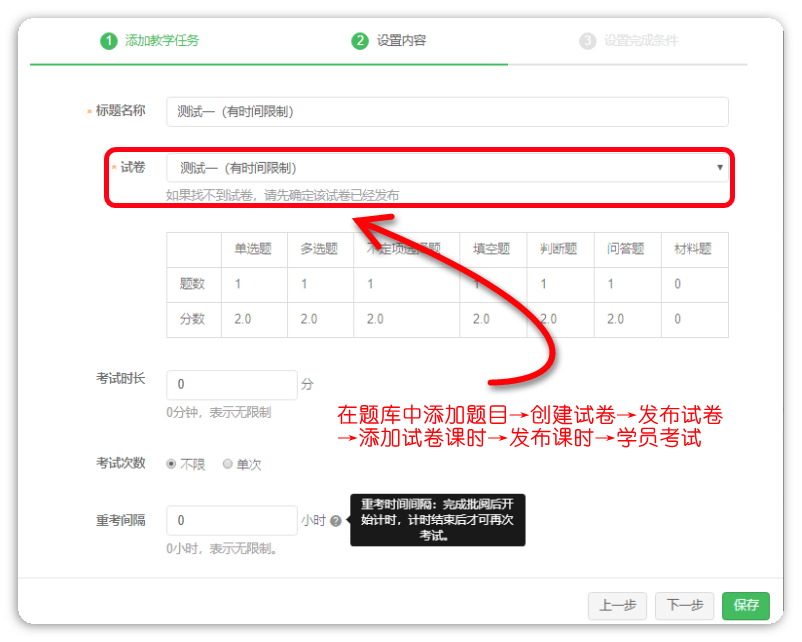This screenshot has height=642, width=802.
Task: Click the help question mark icon
Action: [335, 521]
